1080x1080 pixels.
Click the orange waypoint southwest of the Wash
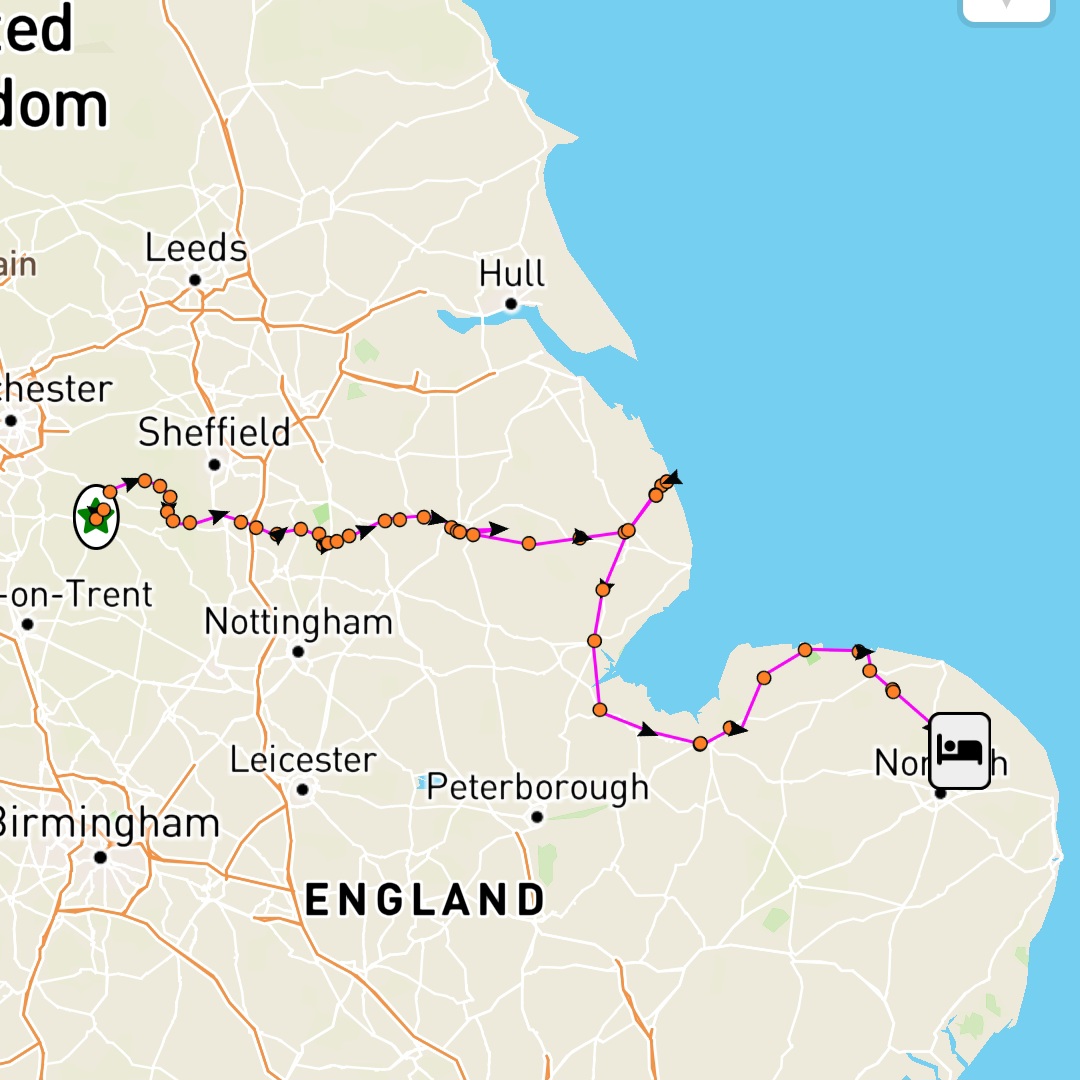click(x=600, y=709)
